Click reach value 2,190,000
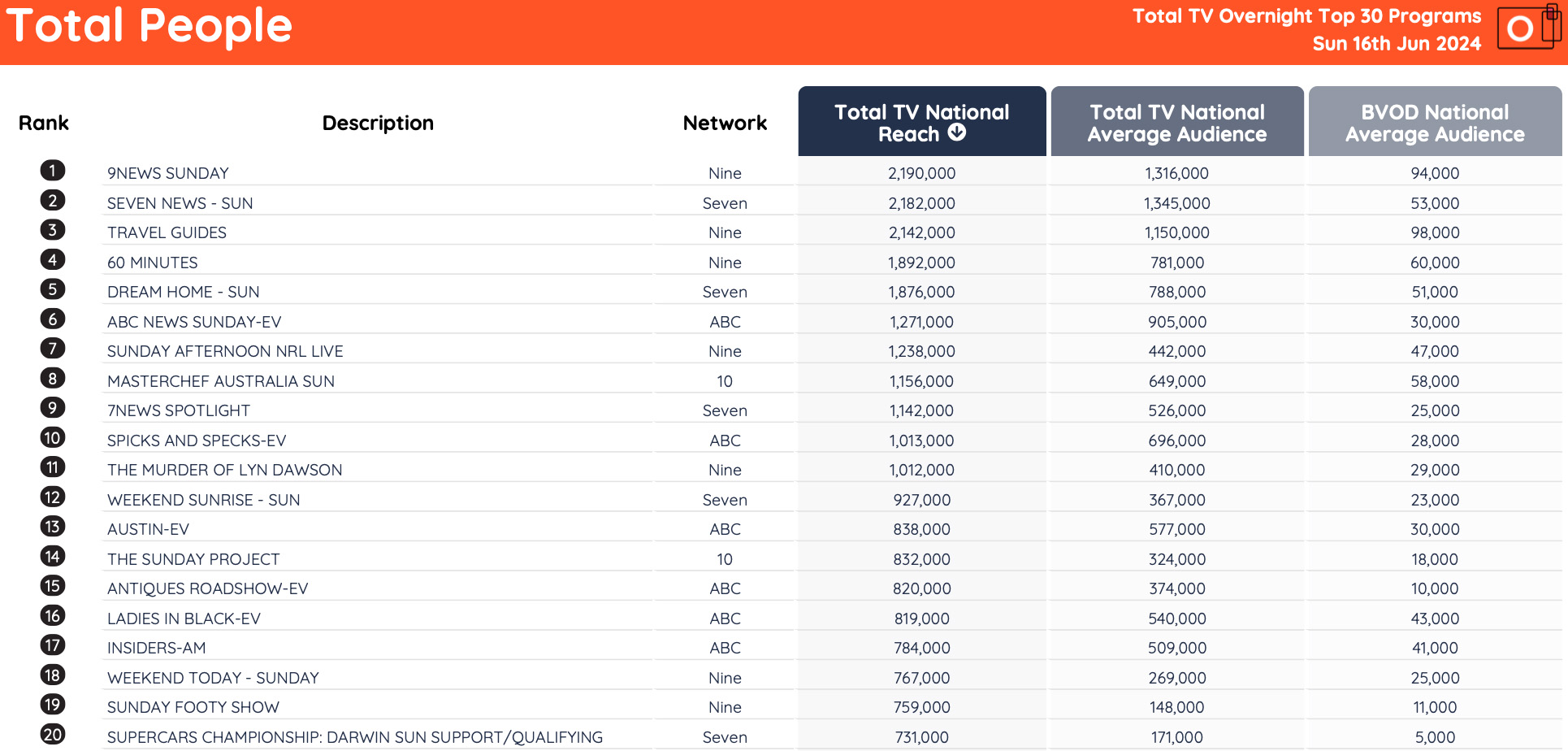Image resolution: width=1568 pixels, height=751 pixels. (x=922, y=173)
